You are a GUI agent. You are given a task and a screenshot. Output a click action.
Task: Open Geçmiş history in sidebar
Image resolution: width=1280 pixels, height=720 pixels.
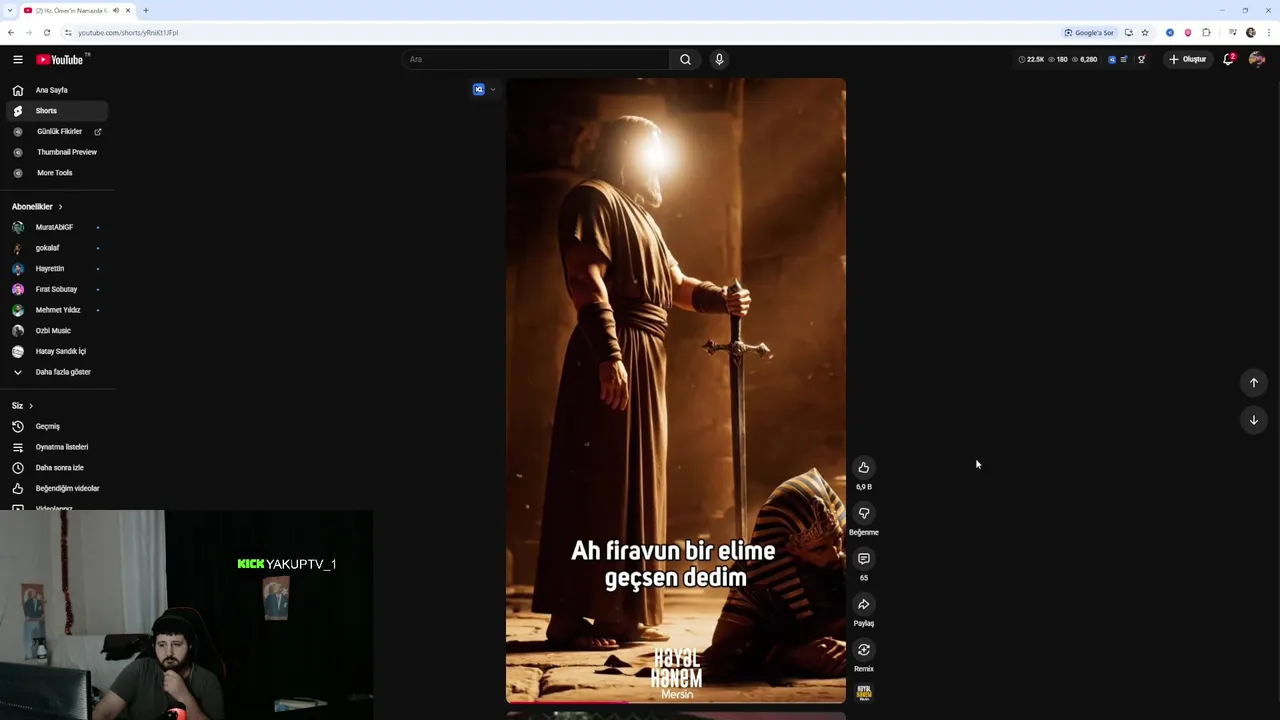point(55,426)
